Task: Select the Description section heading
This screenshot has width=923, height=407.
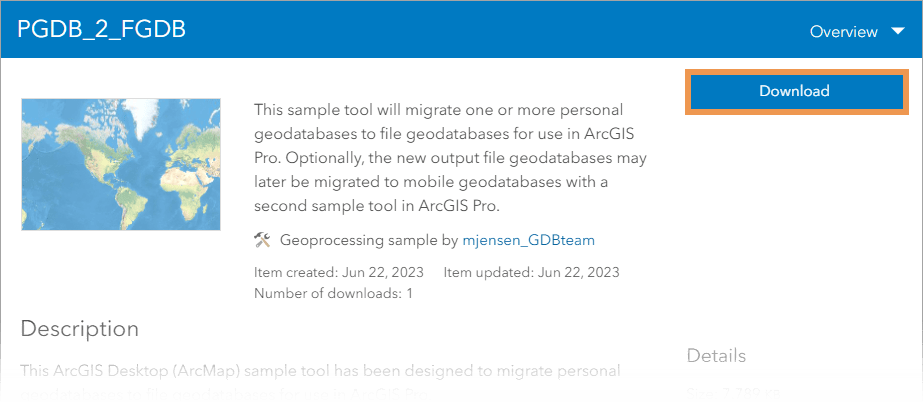Action: coord(80,328)
